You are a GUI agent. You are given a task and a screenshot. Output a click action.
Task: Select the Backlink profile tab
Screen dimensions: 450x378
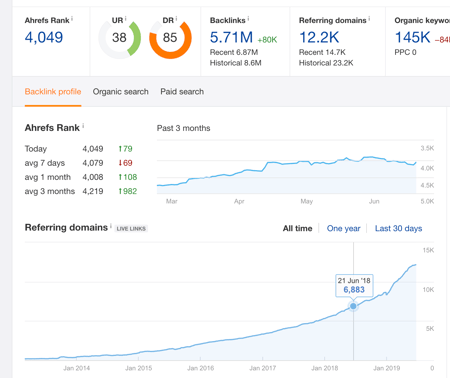click(x=53, y=92)
